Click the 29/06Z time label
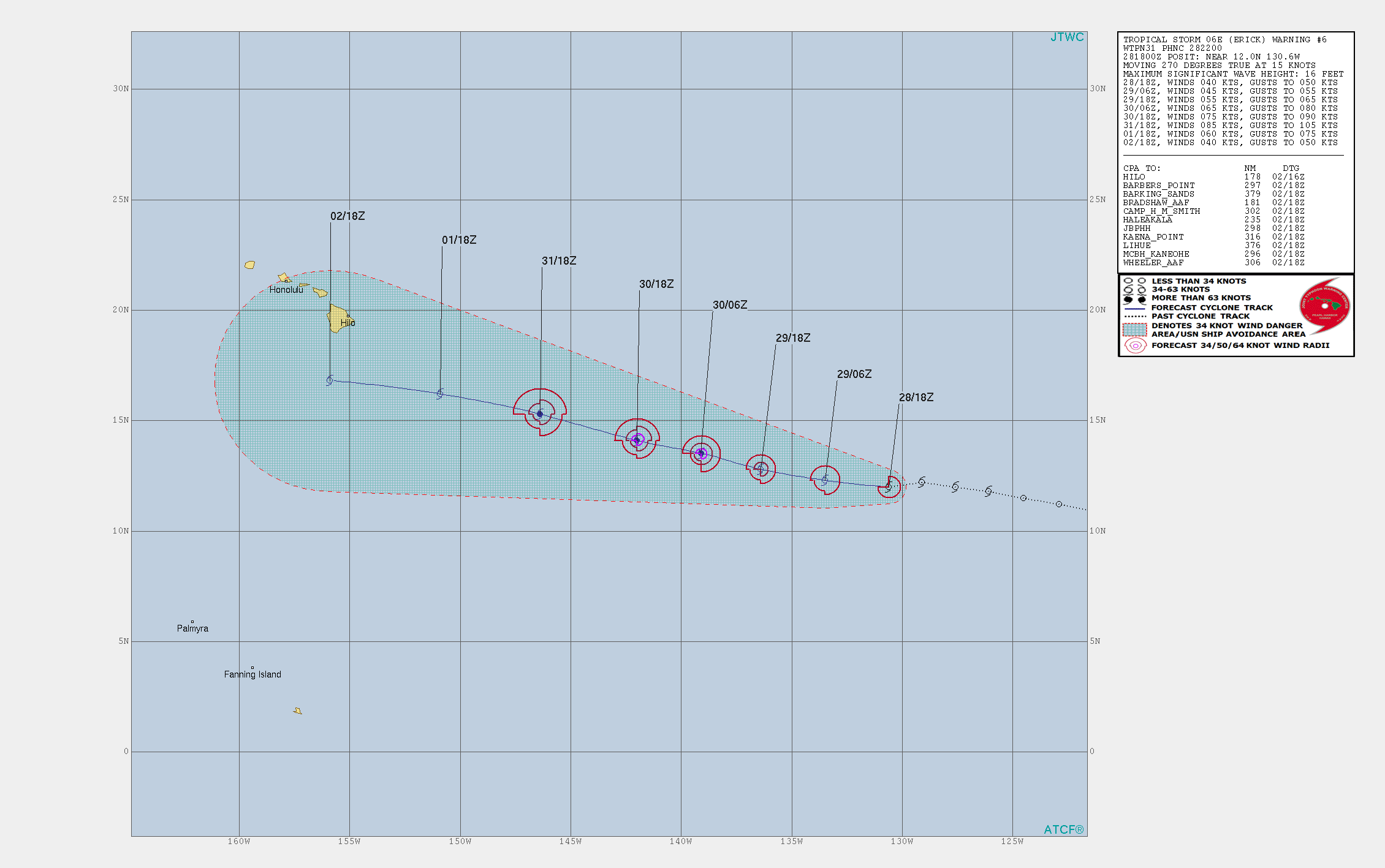 [x=854, y=374]
